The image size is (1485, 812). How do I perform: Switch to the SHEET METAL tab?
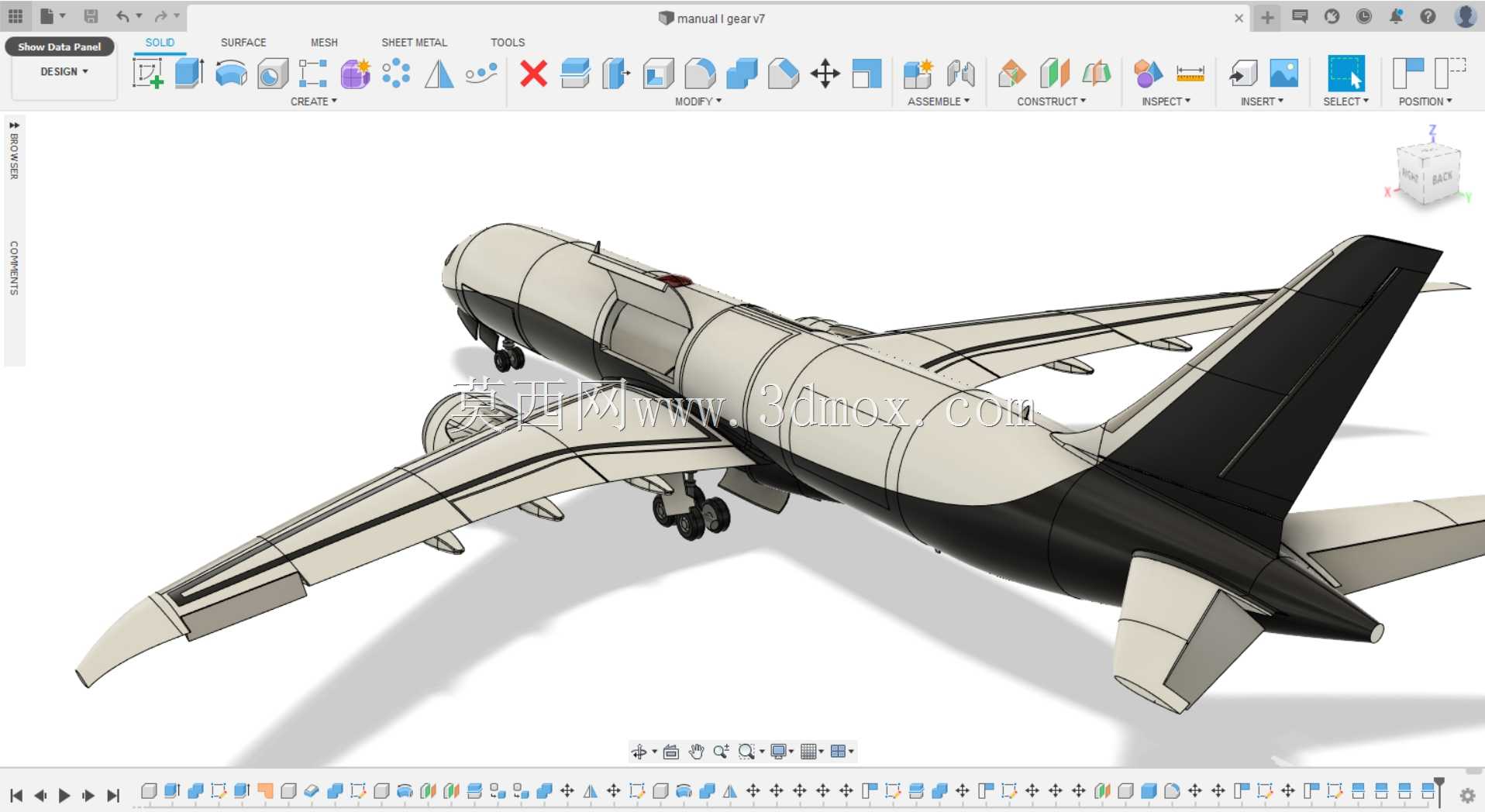pos(414,43)
